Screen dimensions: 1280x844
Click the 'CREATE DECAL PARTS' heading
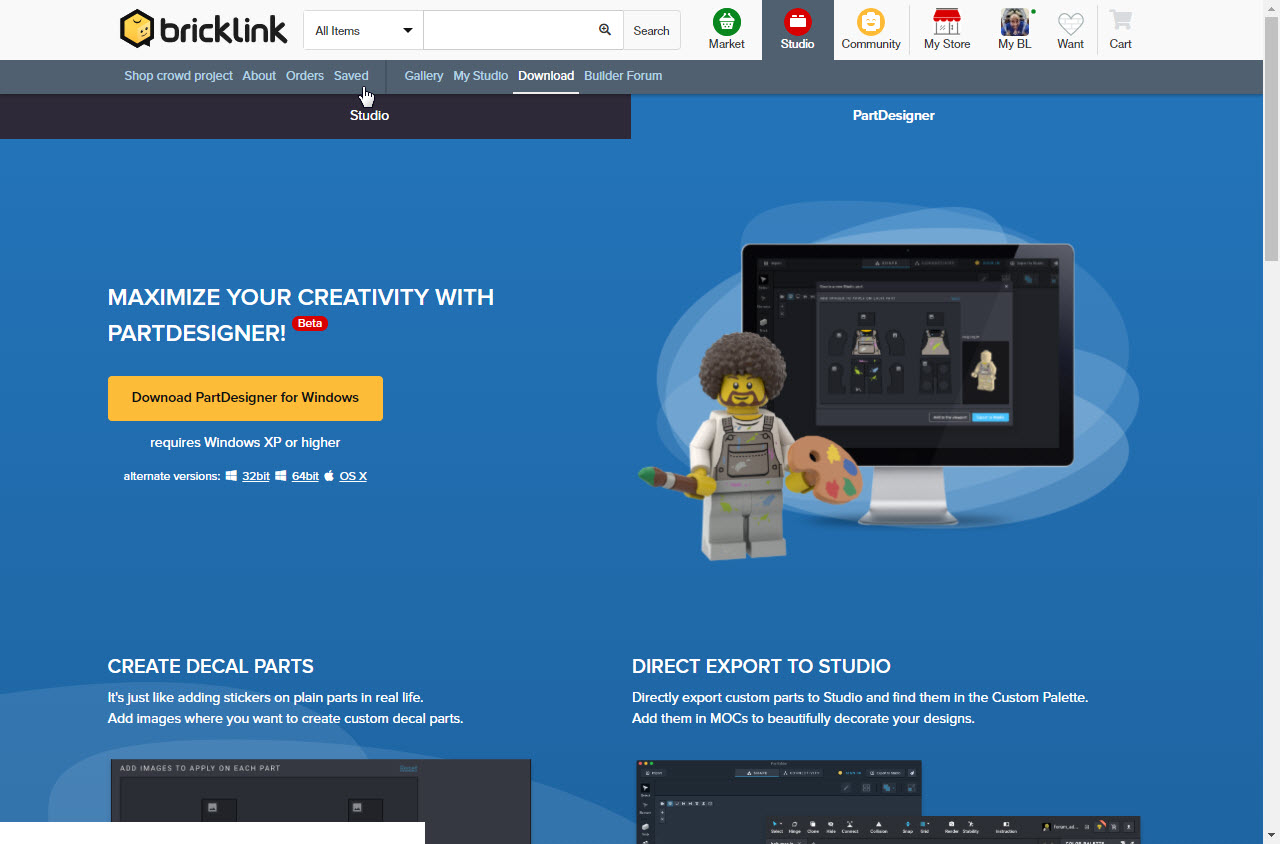click(x=211, y=666)
